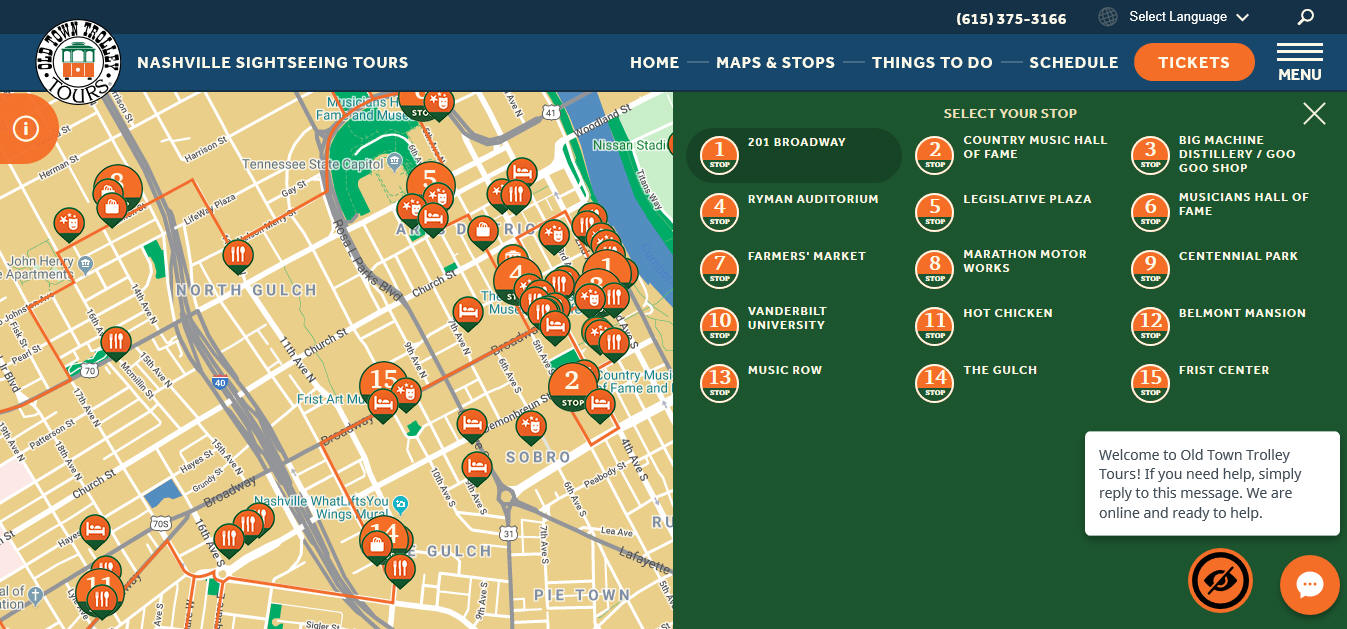The height and width of the screenshot is (629, 1347).
Task: Click Nashville Sightseeing Tours title
Action: [x=273, y=62]
